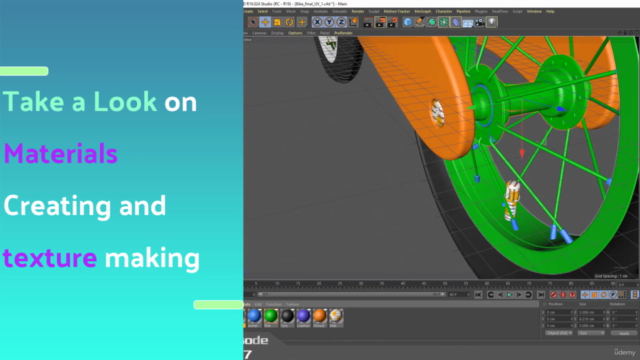This screenshot has width=640, height=360.
Task: Open the Render Settings icon
Action: tap(392, 22)
